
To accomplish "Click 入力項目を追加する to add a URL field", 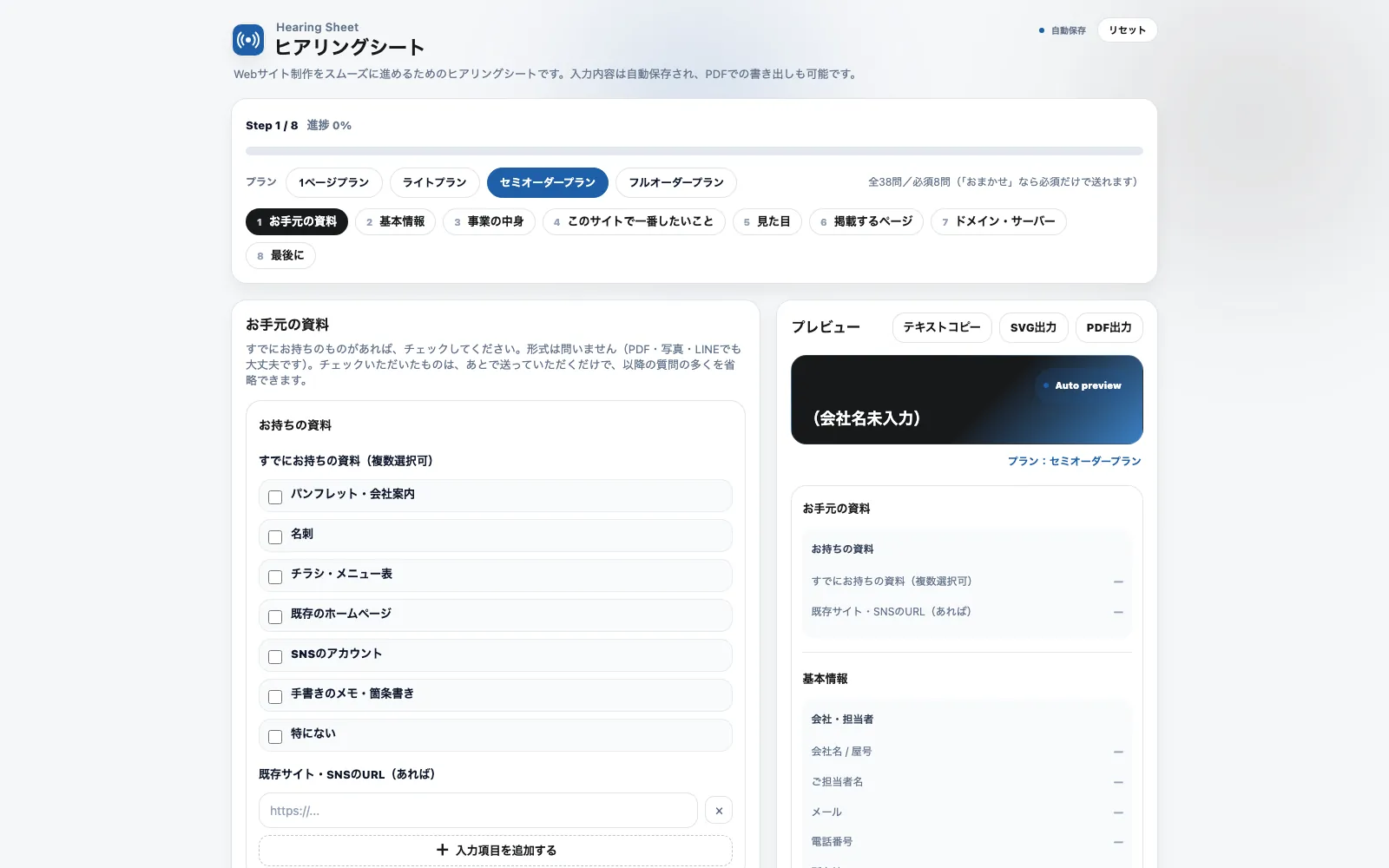I will tap(496, 851).
